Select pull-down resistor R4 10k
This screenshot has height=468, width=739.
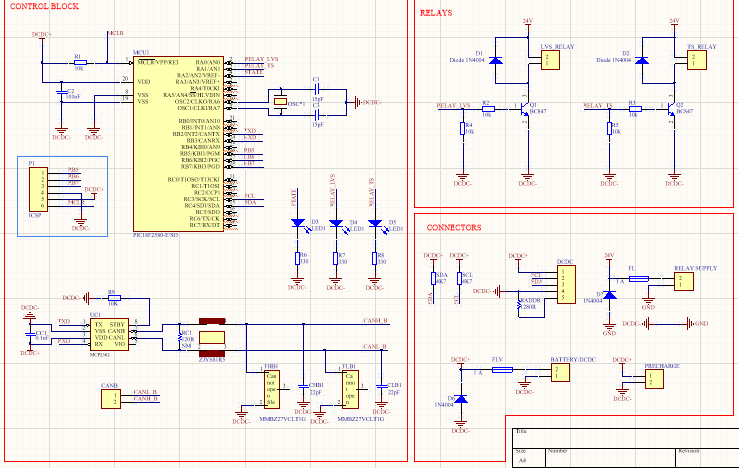pyautogui.click(x=463, y=128)
